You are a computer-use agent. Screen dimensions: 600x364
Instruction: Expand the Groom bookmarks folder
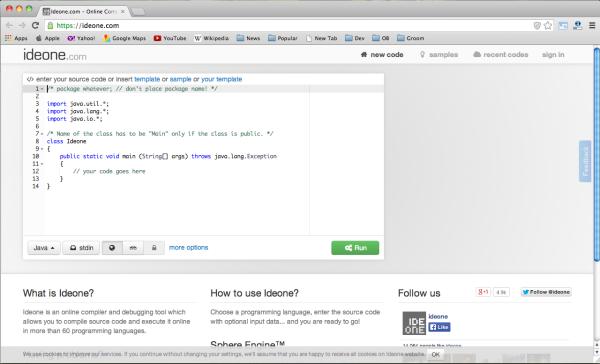411,38
